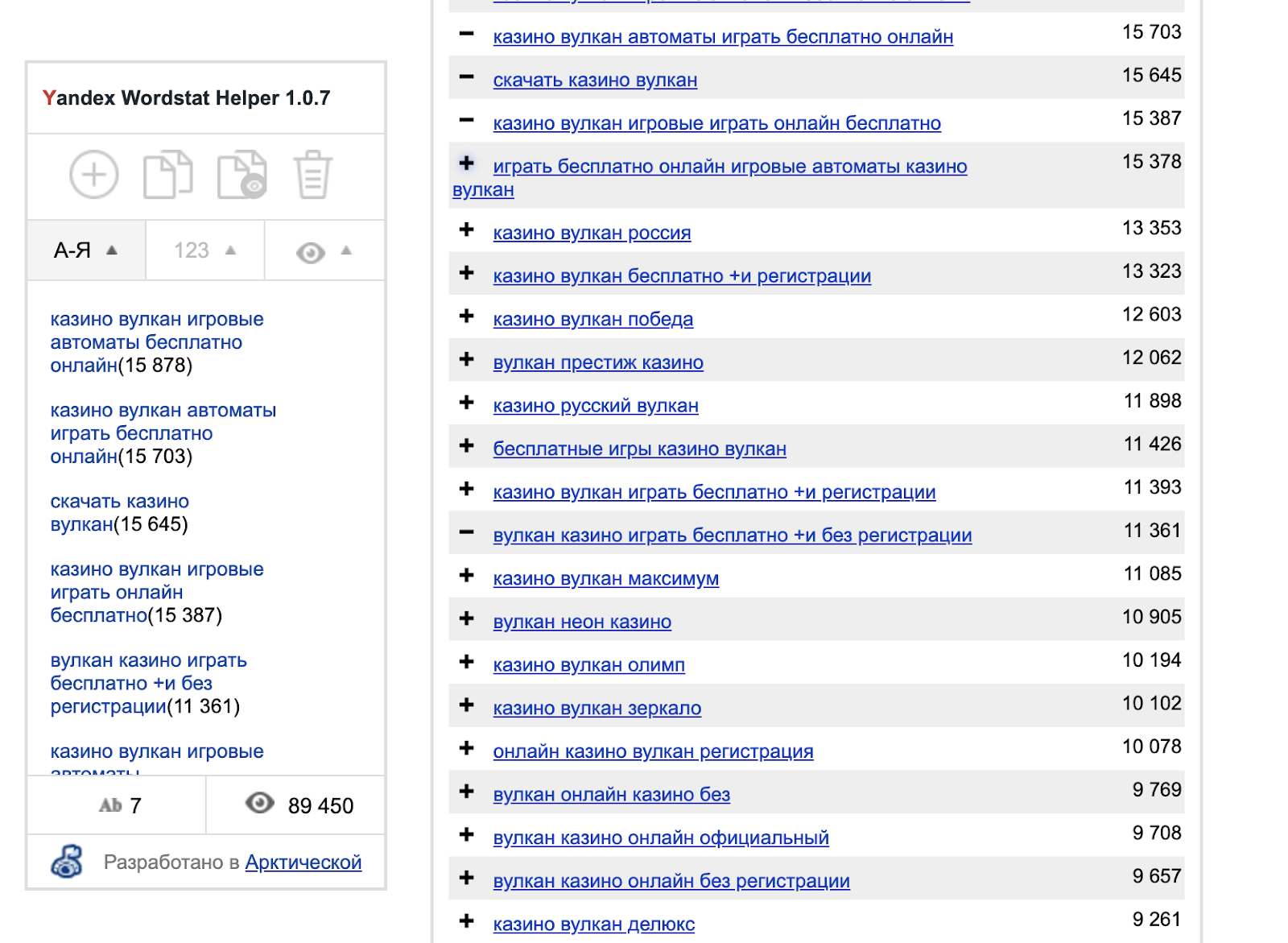This screenshot has width=1288, height=943.
Task: Add 'играть бесплатно онлайн игровые автоматы' with plus
Action: [x=466, y=163]
